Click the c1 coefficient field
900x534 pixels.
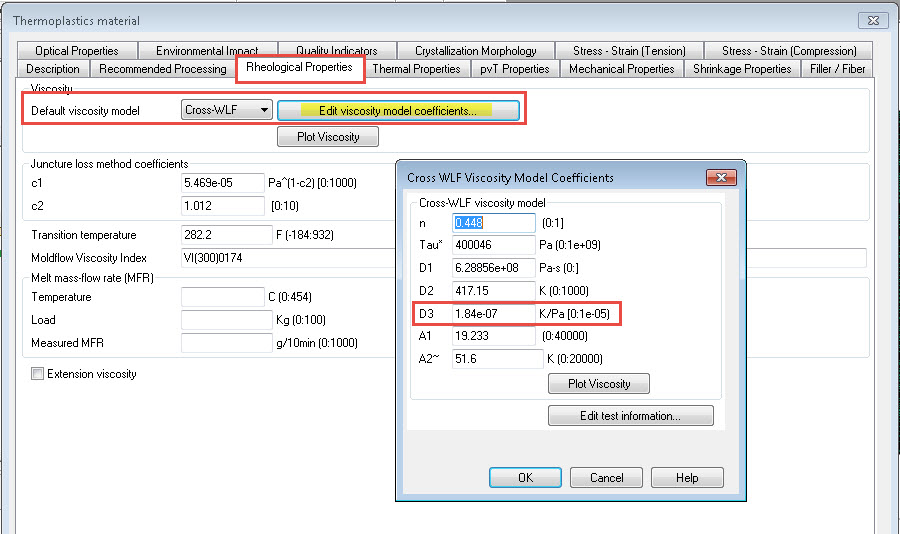[x=223, y=183]
